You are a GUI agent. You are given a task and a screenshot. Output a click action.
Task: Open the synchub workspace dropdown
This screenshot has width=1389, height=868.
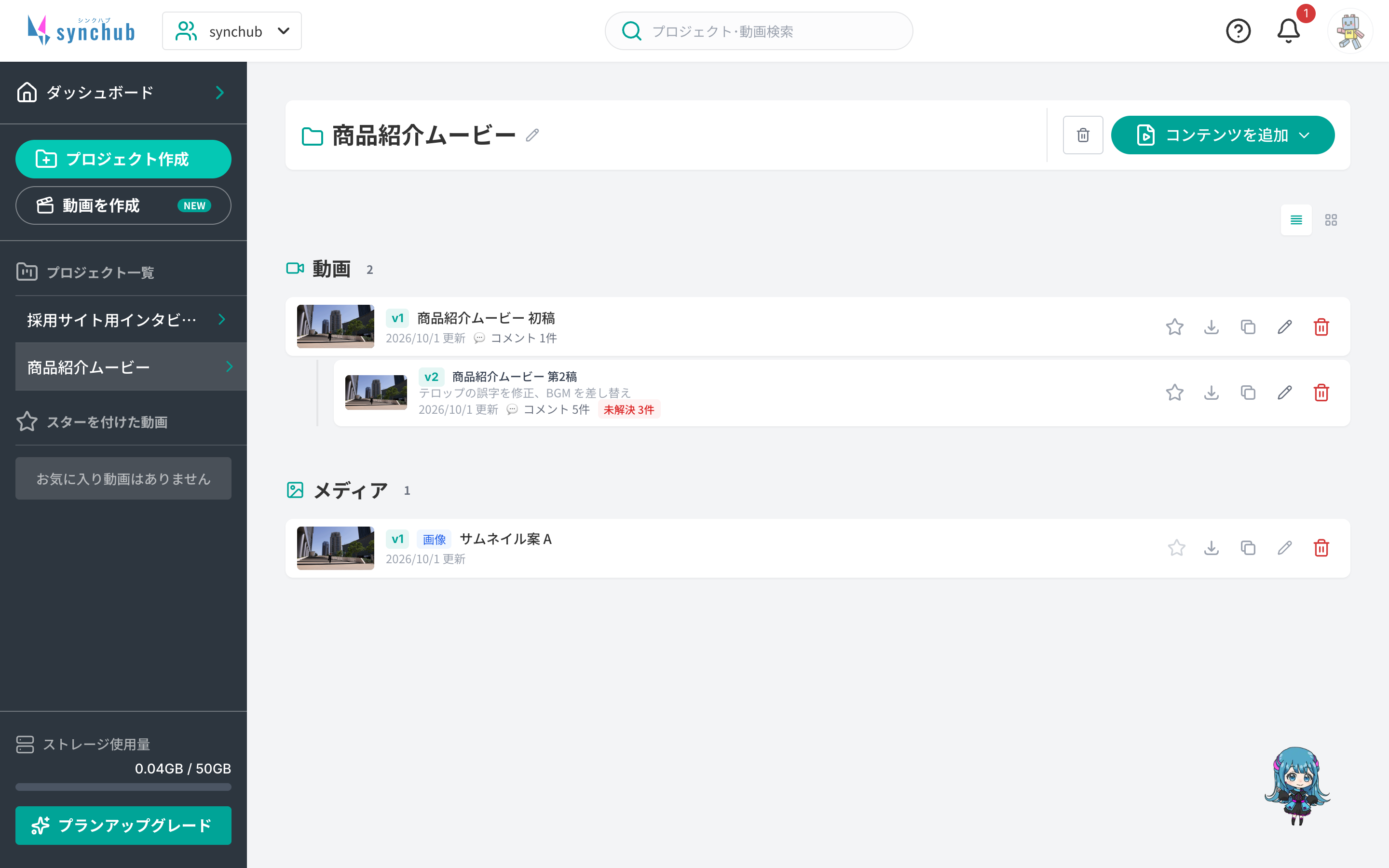tap(232, 31)
